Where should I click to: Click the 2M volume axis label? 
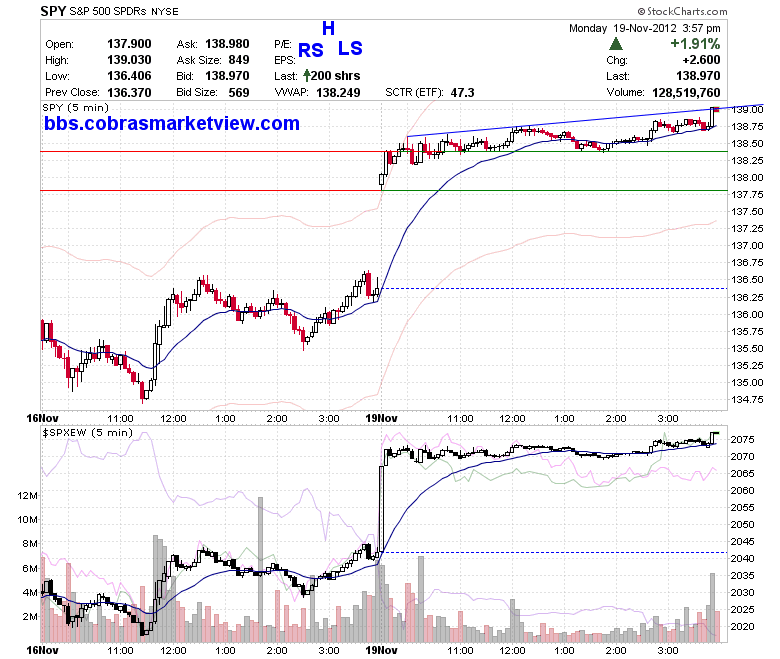coord(30,617)
